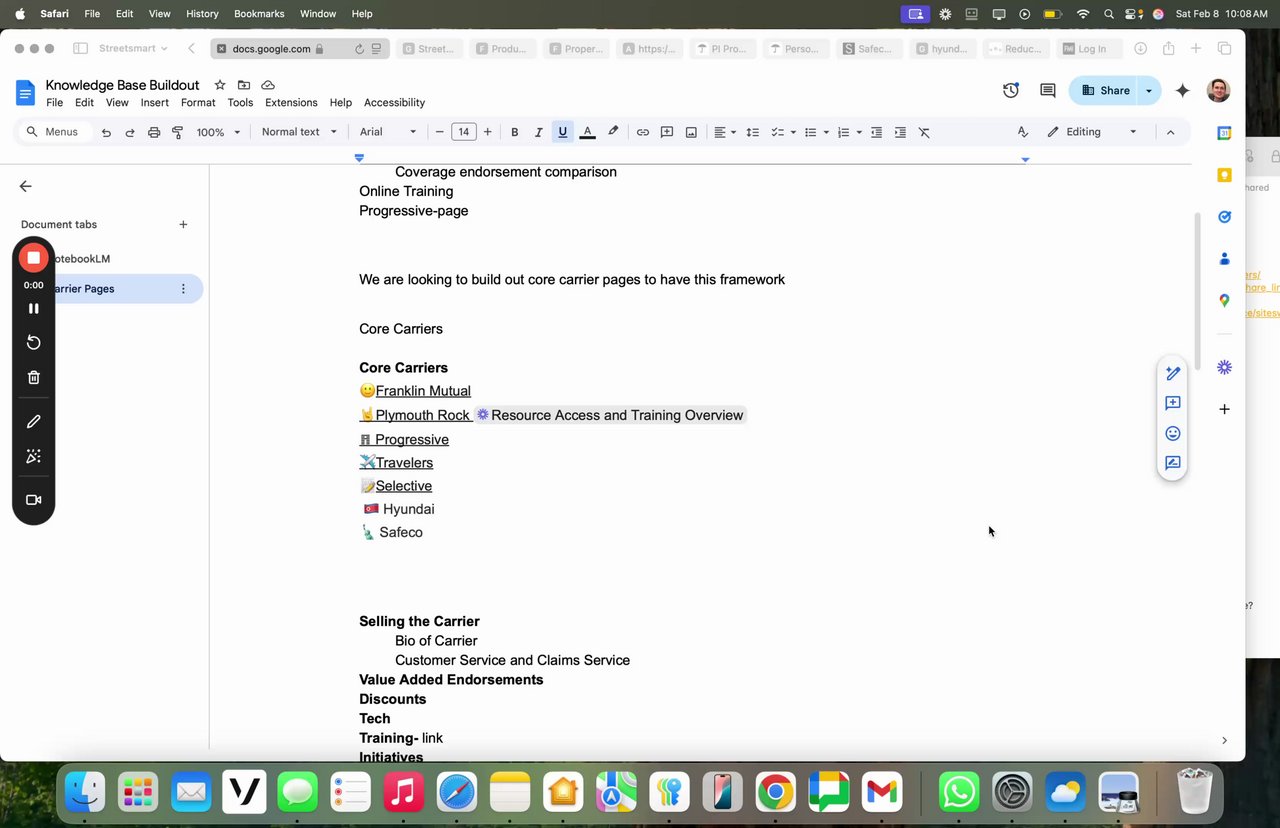Open the Franklin Mutual link
The image size is (1280, 828).
423,391
